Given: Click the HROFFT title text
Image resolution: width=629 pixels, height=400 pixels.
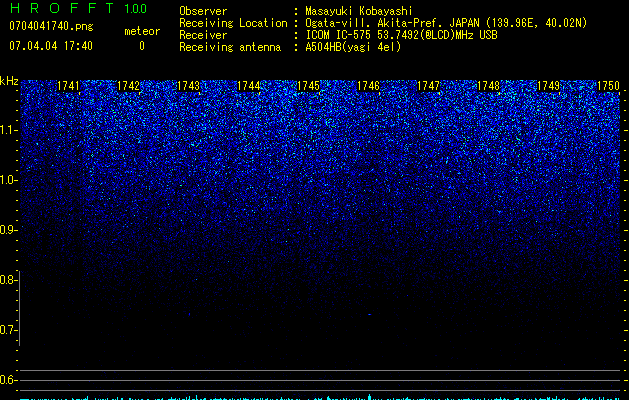Looking at the screenshot, I should (62, 8).
